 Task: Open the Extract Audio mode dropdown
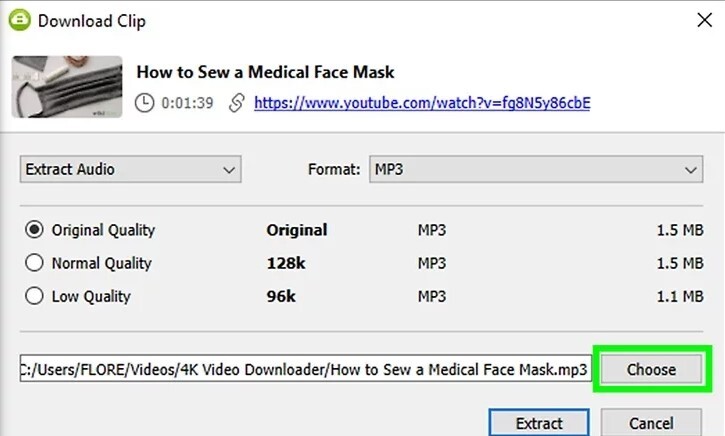(x=130, y=169)
